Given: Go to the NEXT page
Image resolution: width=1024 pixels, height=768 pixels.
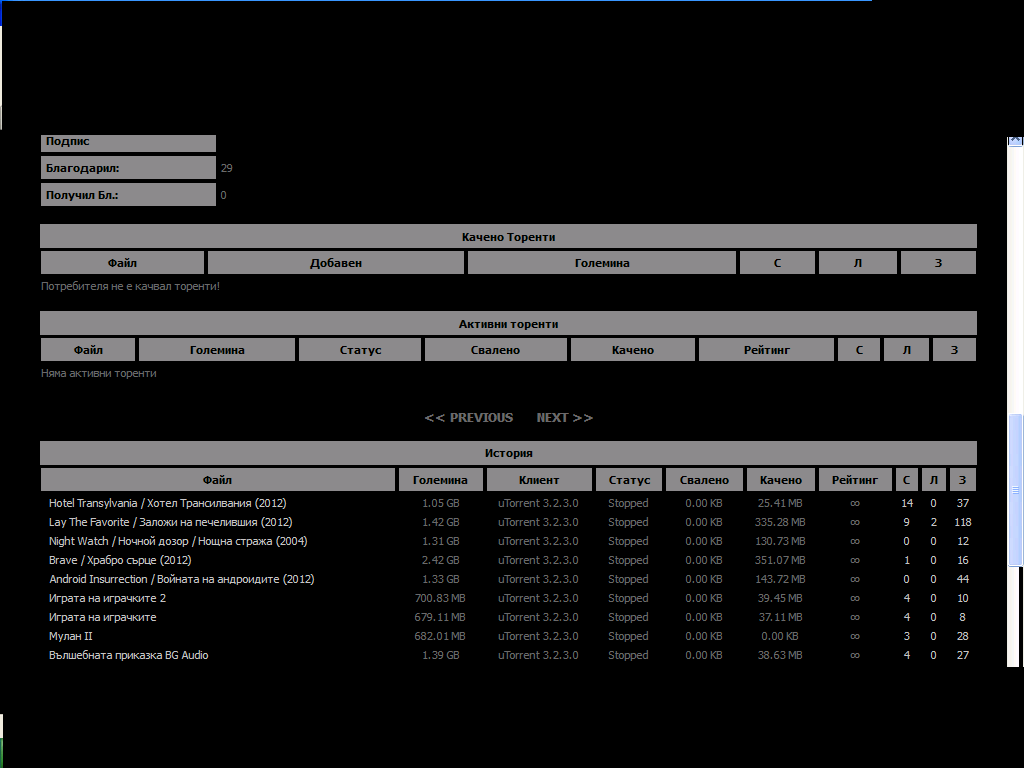Looking at the screenshot, I should pos(564,418).
